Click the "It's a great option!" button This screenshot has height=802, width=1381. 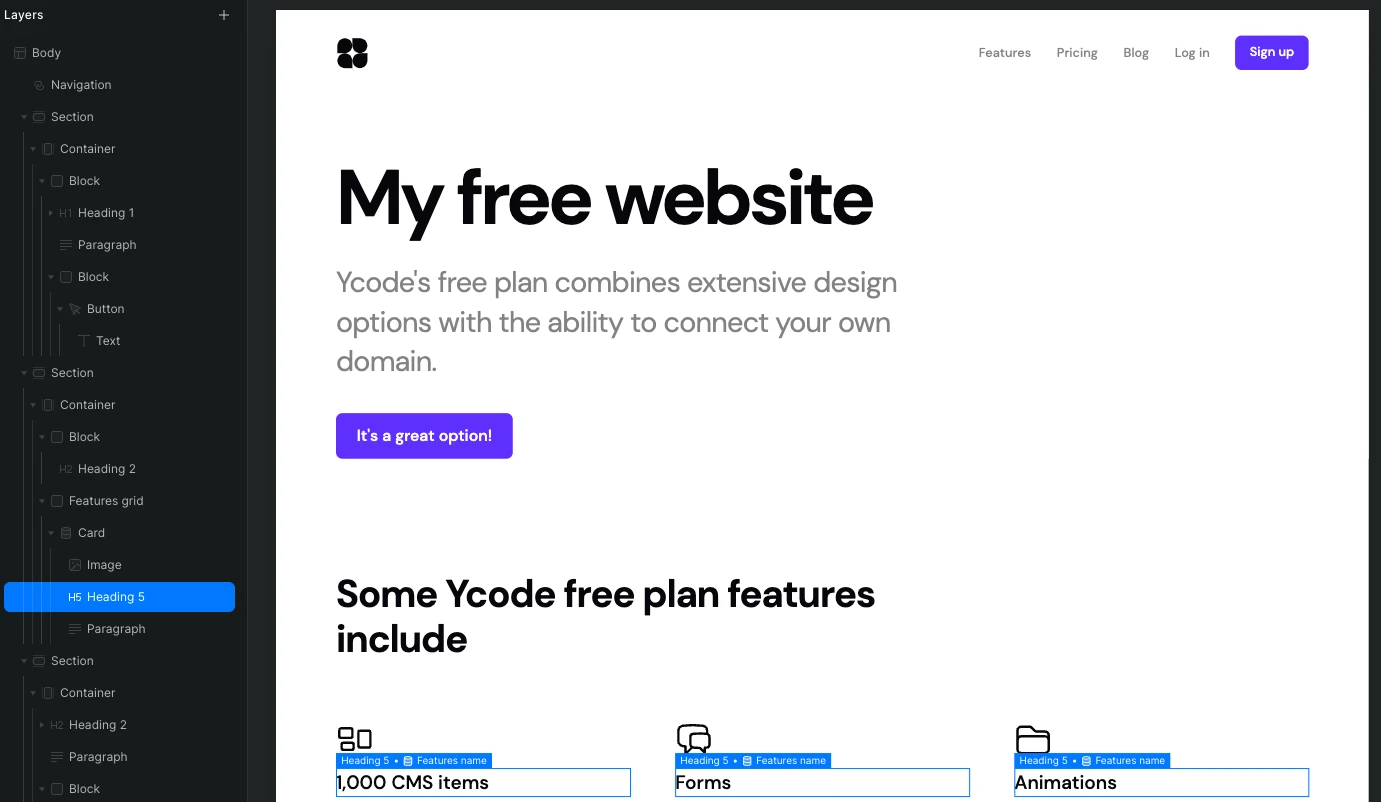424,436
